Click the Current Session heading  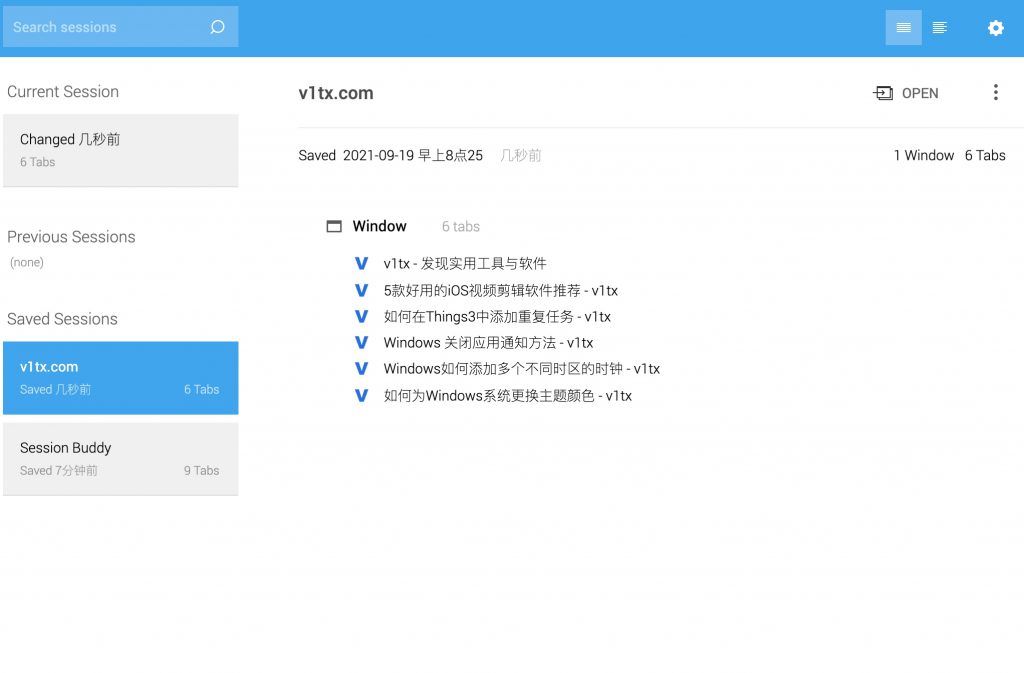(x=63, y=91)
